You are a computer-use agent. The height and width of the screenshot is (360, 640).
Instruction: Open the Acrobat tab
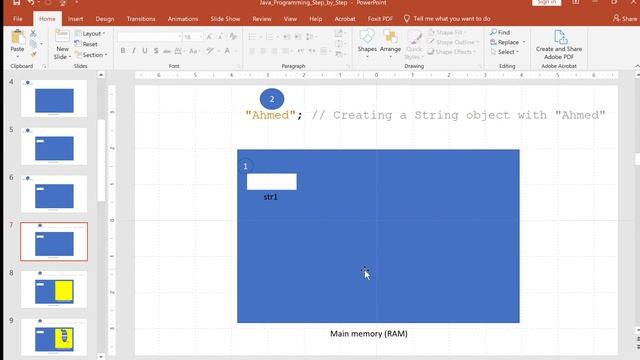point(345,19)
